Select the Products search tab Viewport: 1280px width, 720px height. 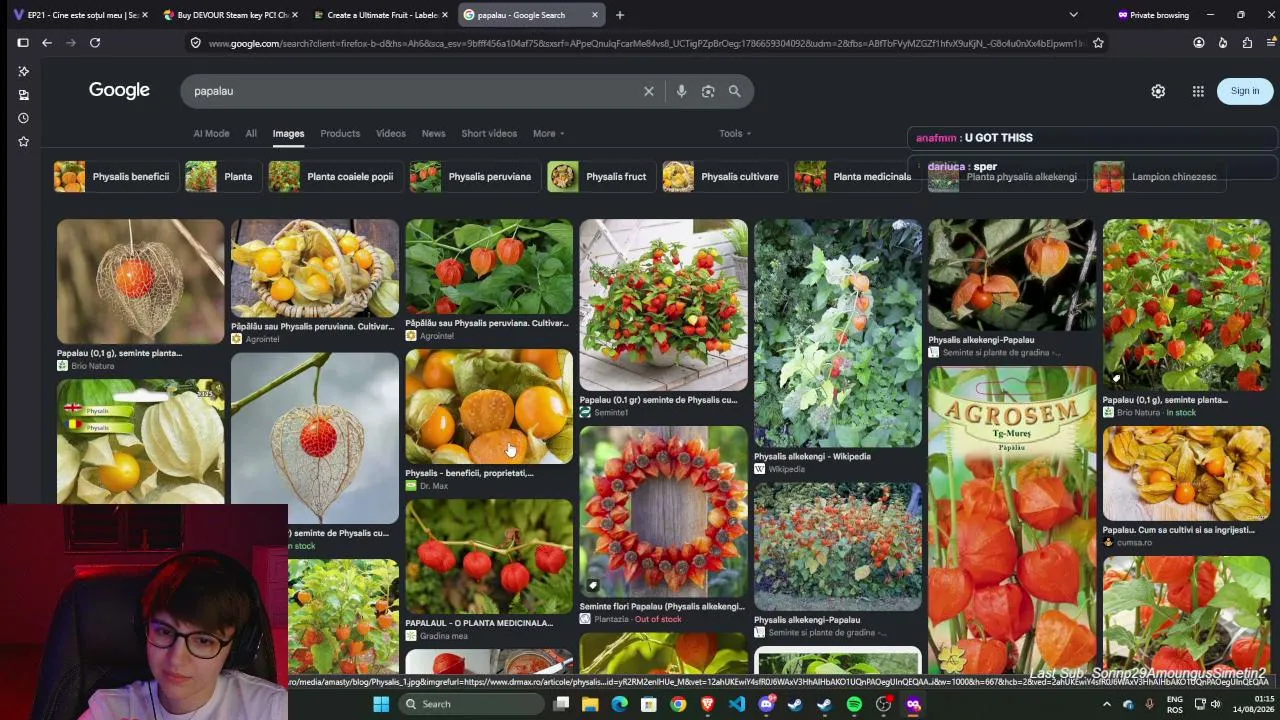coord(340,134)
